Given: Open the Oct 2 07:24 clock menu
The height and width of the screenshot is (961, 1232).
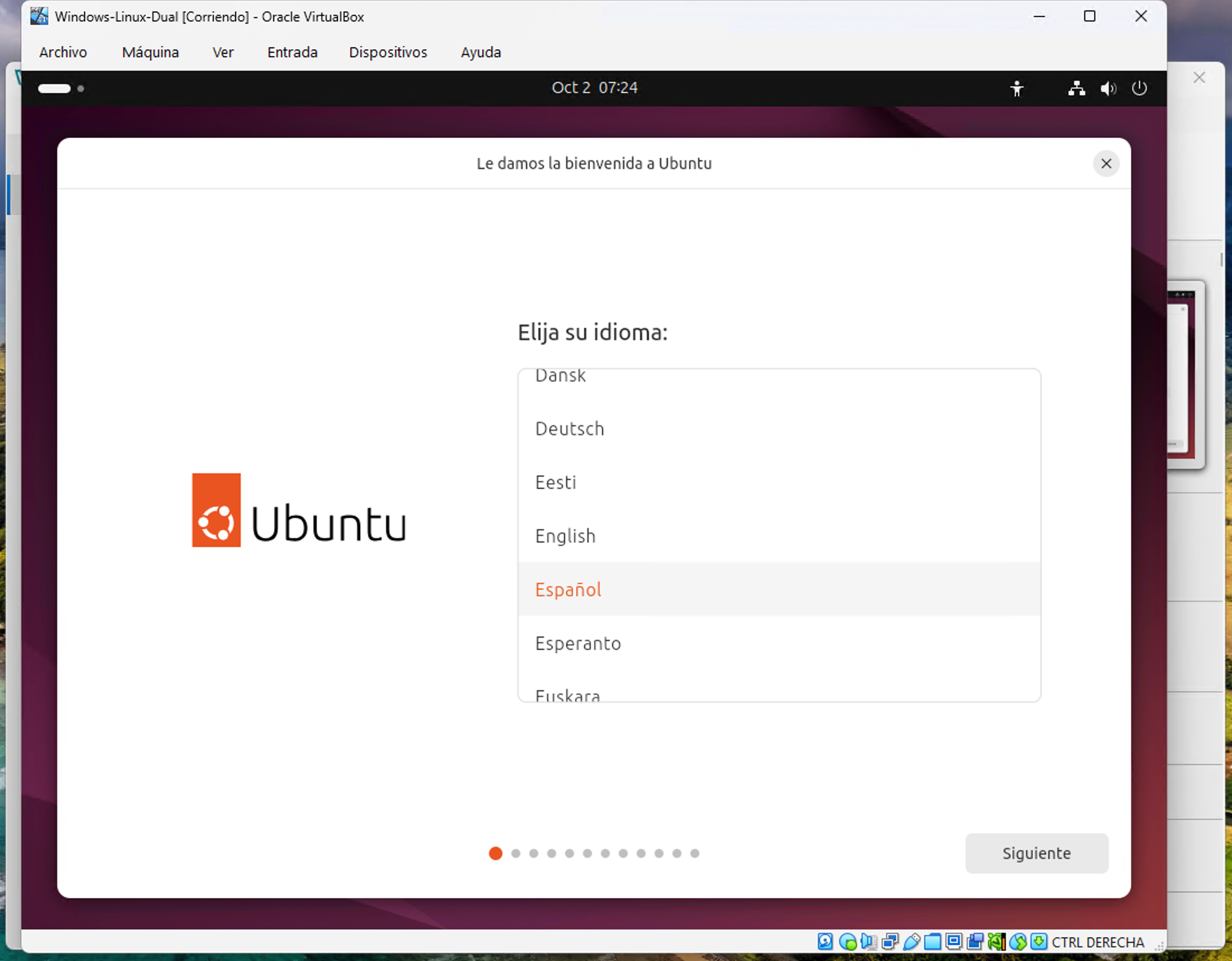Looking at the screenshot, I should (x=595, y=88).
